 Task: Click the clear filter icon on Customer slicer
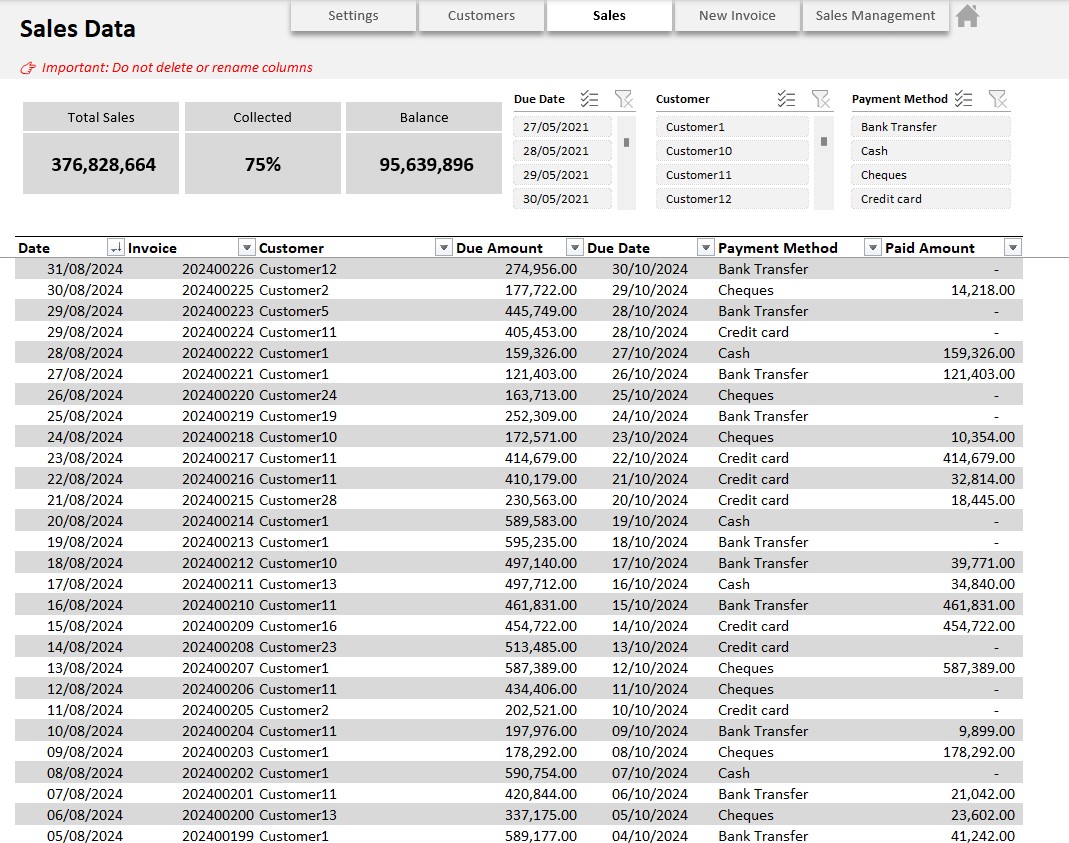click(x=822, y=99)
